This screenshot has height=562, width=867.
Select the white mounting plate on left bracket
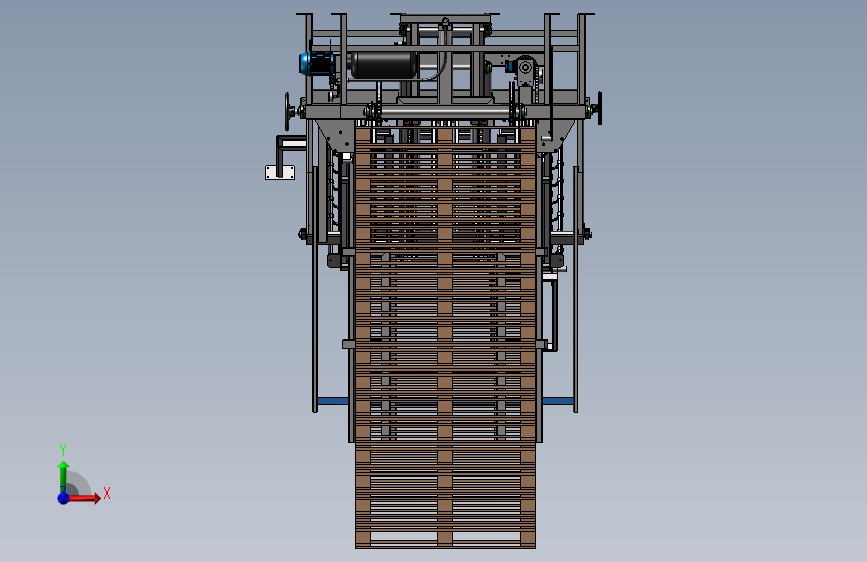pos(280,173)
